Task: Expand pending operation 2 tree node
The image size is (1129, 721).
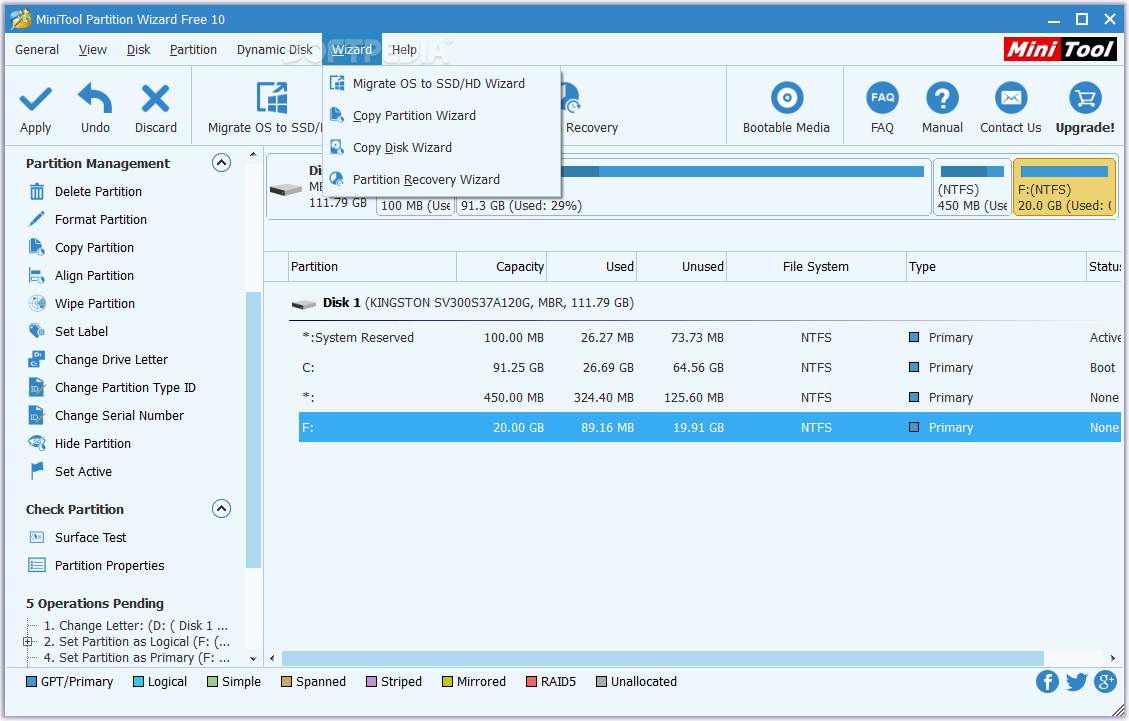Action: point(27,642)
